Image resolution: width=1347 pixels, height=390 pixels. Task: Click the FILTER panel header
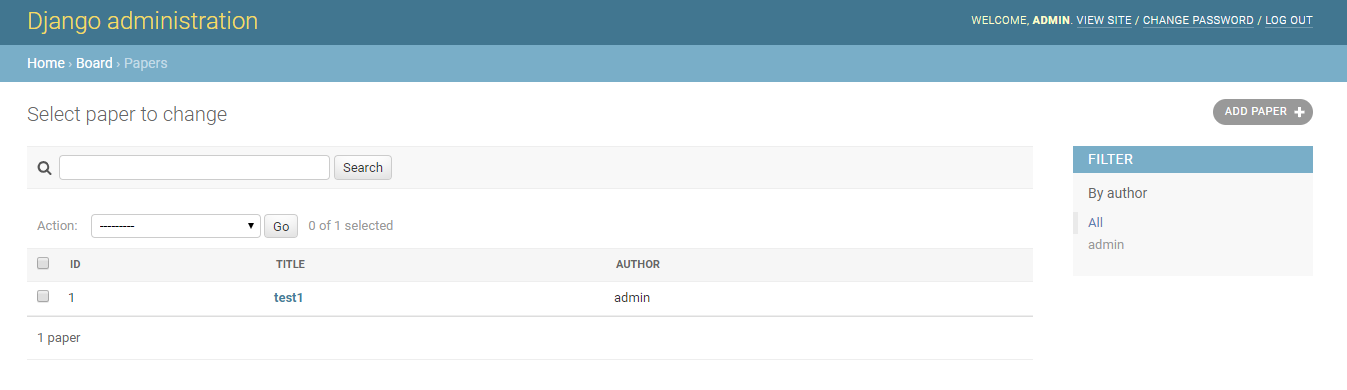click(x=1193, y=159)
